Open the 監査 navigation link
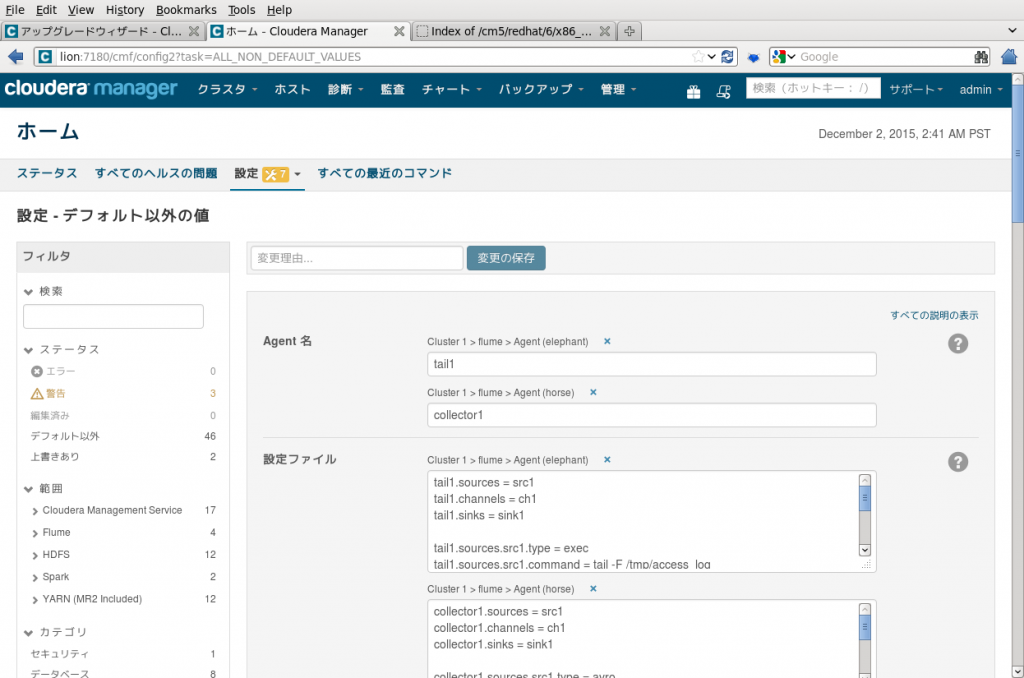The image size is (1024, 678). (392, 89)
